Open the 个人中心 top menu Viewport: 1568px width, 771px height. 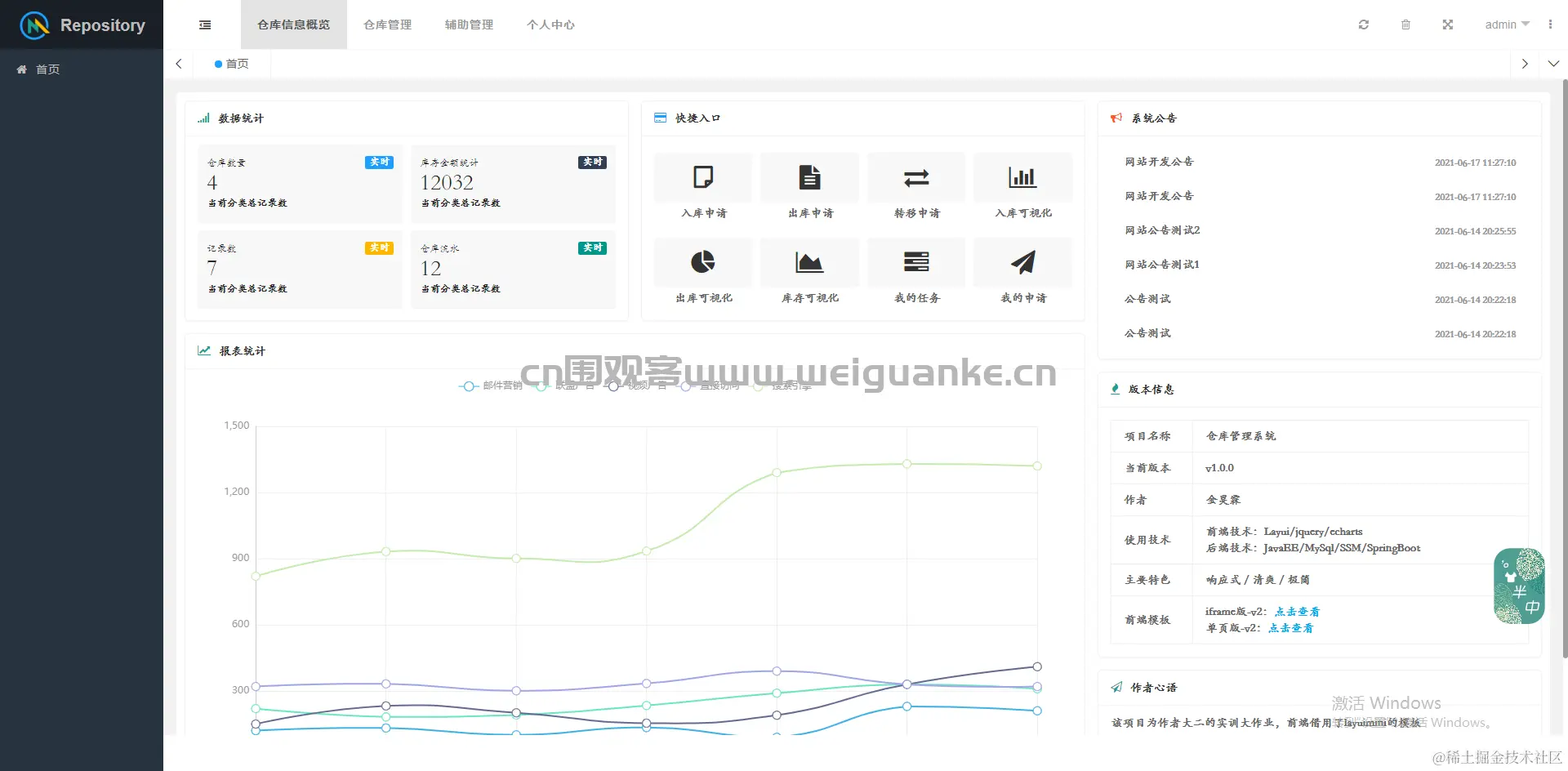[x=551, y=25]
